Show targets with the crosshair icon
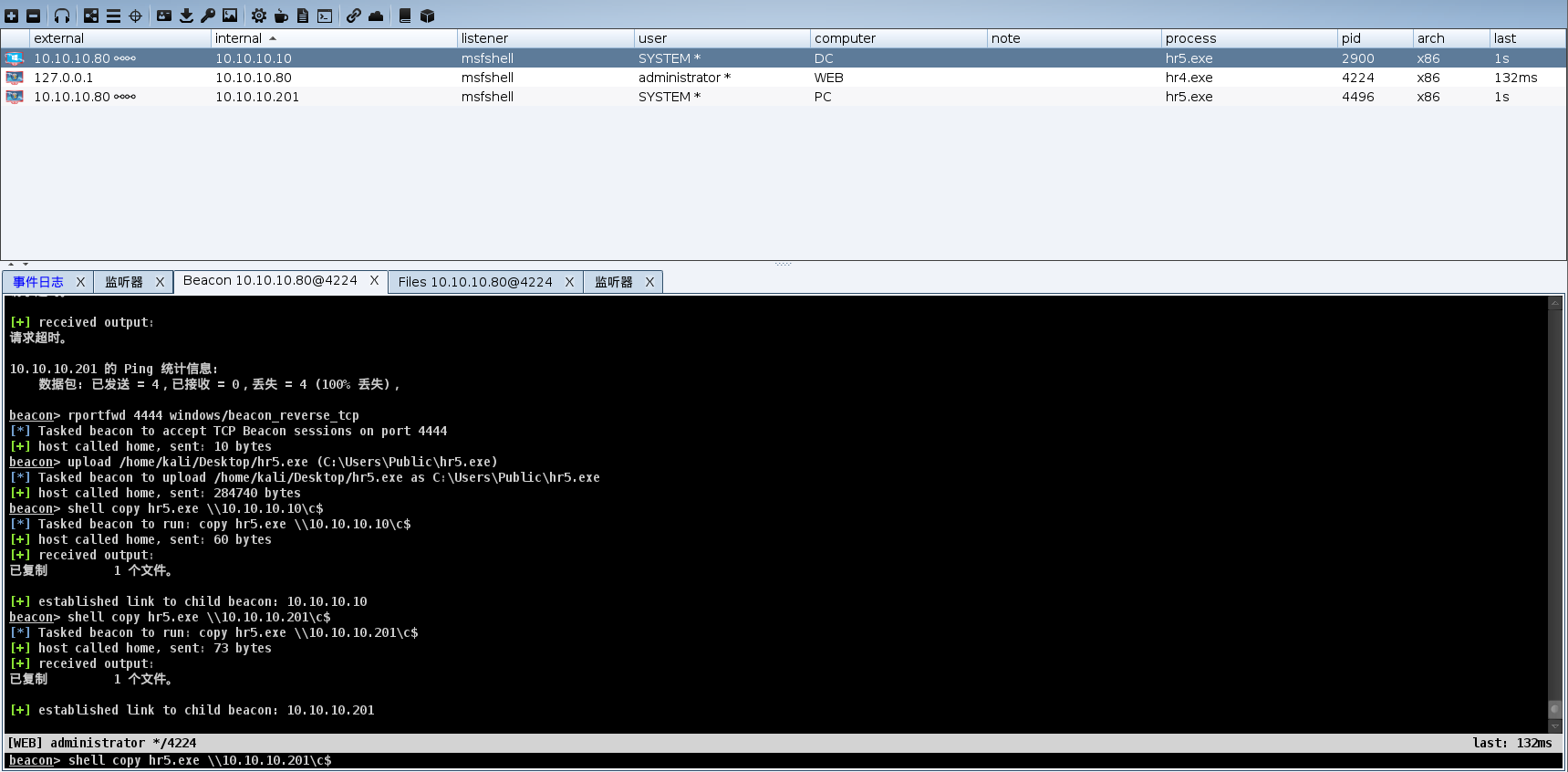1568x772 pixels. coord(135,16)
